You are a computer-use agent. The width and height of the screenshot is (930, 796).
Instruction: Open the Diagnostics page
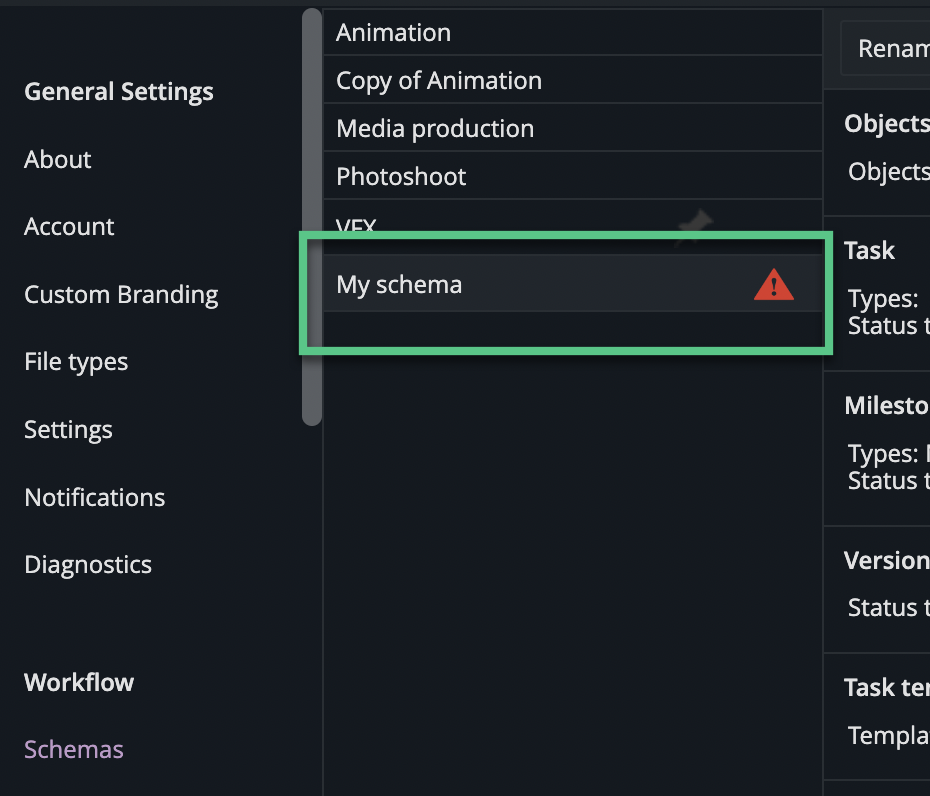pyautogui.click(x=87, y=564)
